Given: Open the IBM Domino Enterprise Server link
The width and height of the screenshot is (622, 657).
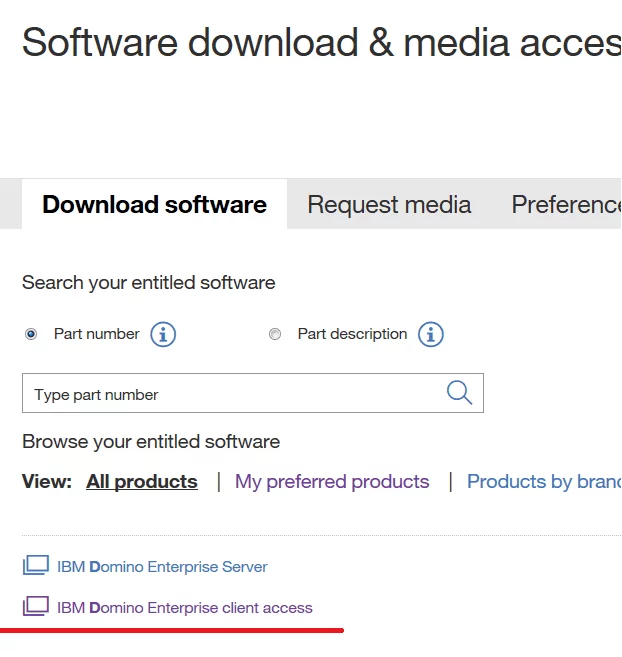Looking at the screenshot, I should (x=162, y=567).
